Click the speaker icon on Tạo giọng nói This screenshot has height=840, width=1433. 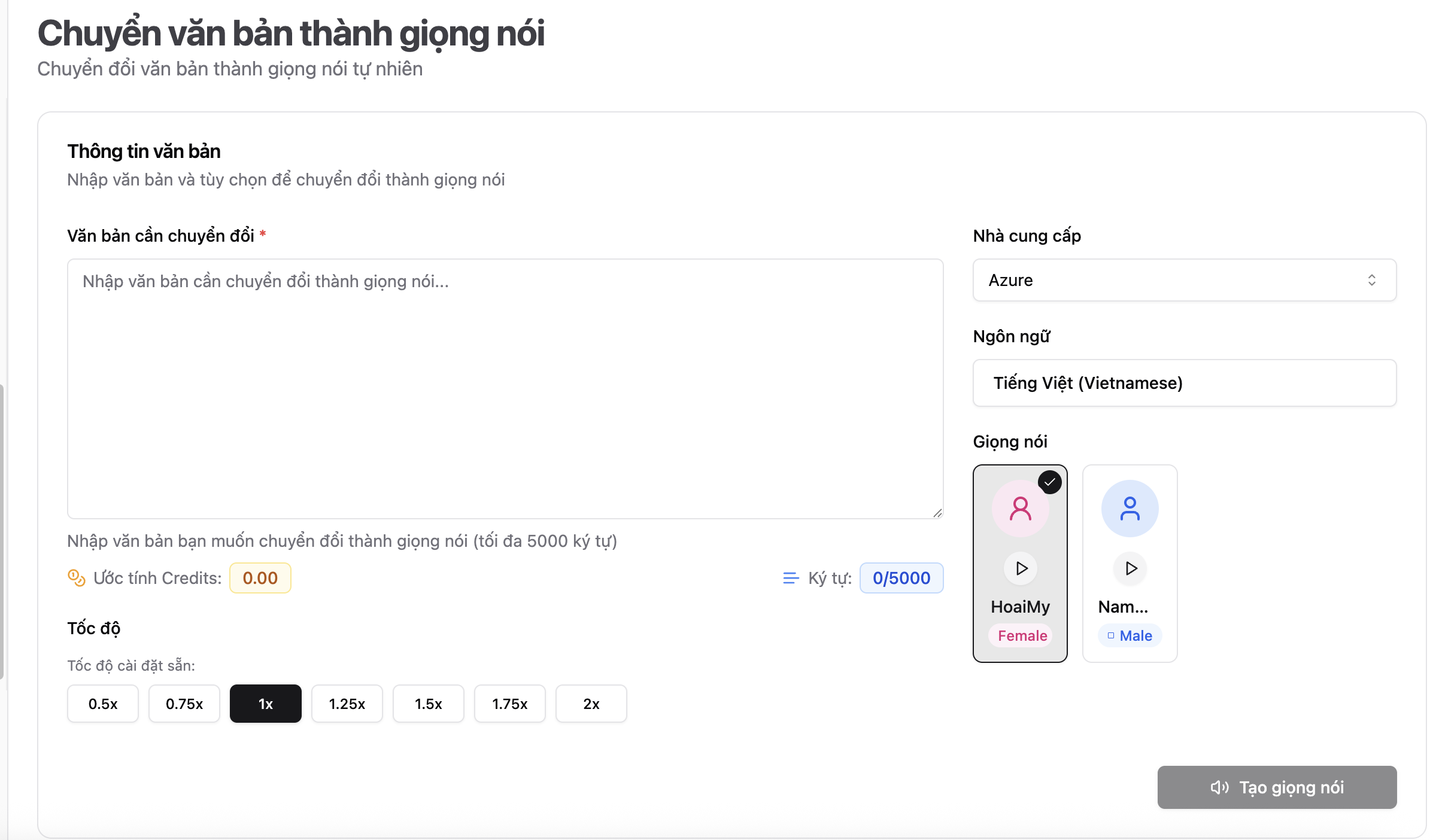click(x=1219, y=787)
